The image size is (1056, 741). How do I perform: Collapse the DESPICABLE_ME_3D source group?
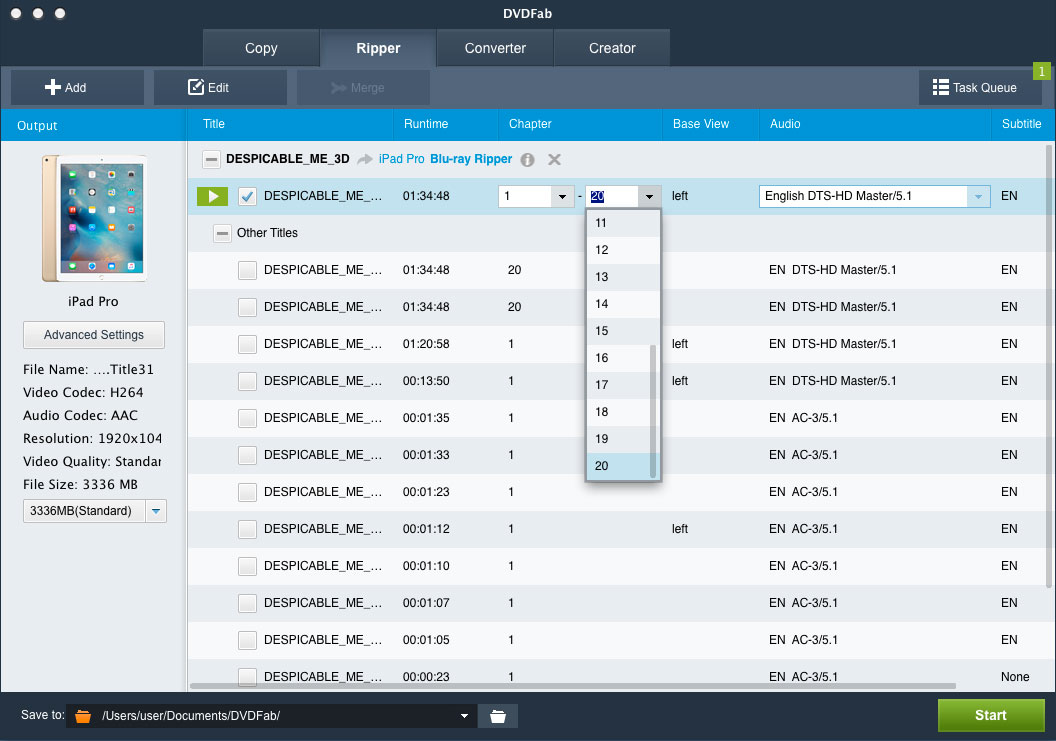(x=211, y=160)
